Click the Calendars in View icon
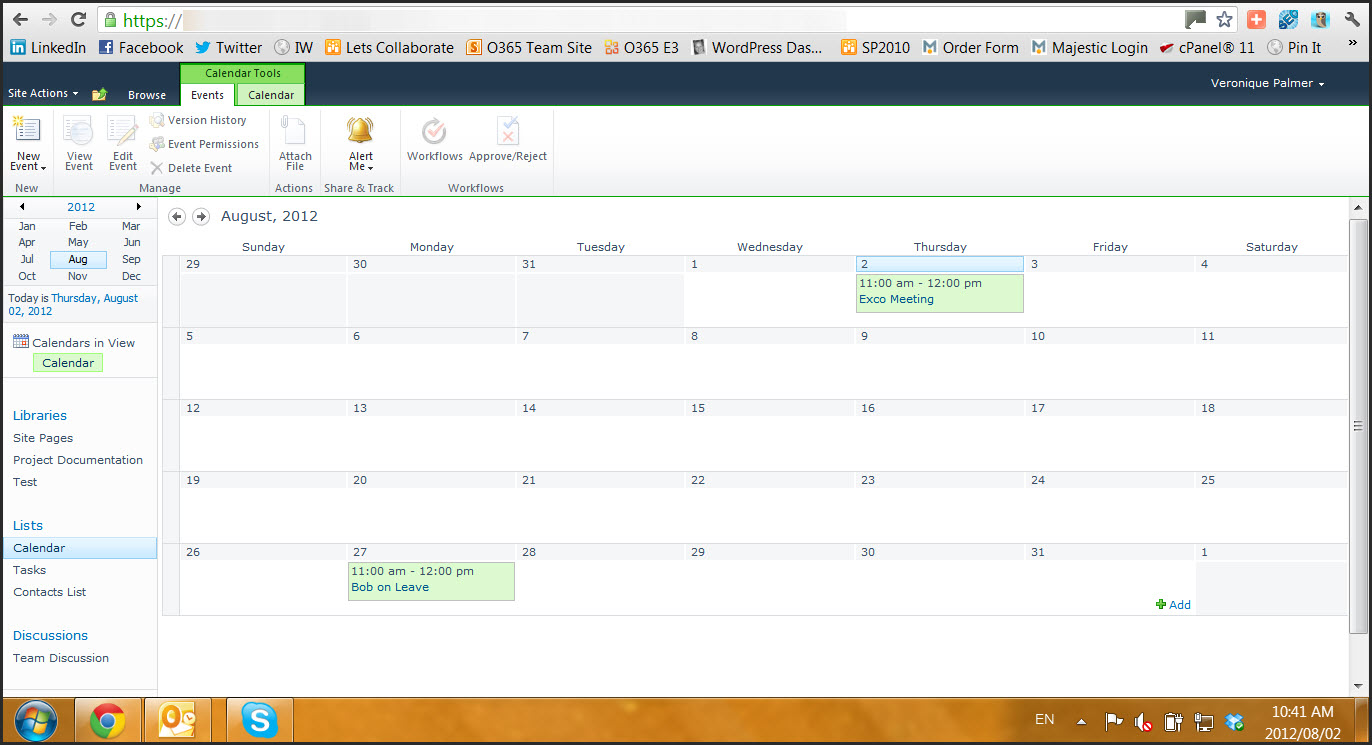The image size is (1372, 745). (21, 340)
